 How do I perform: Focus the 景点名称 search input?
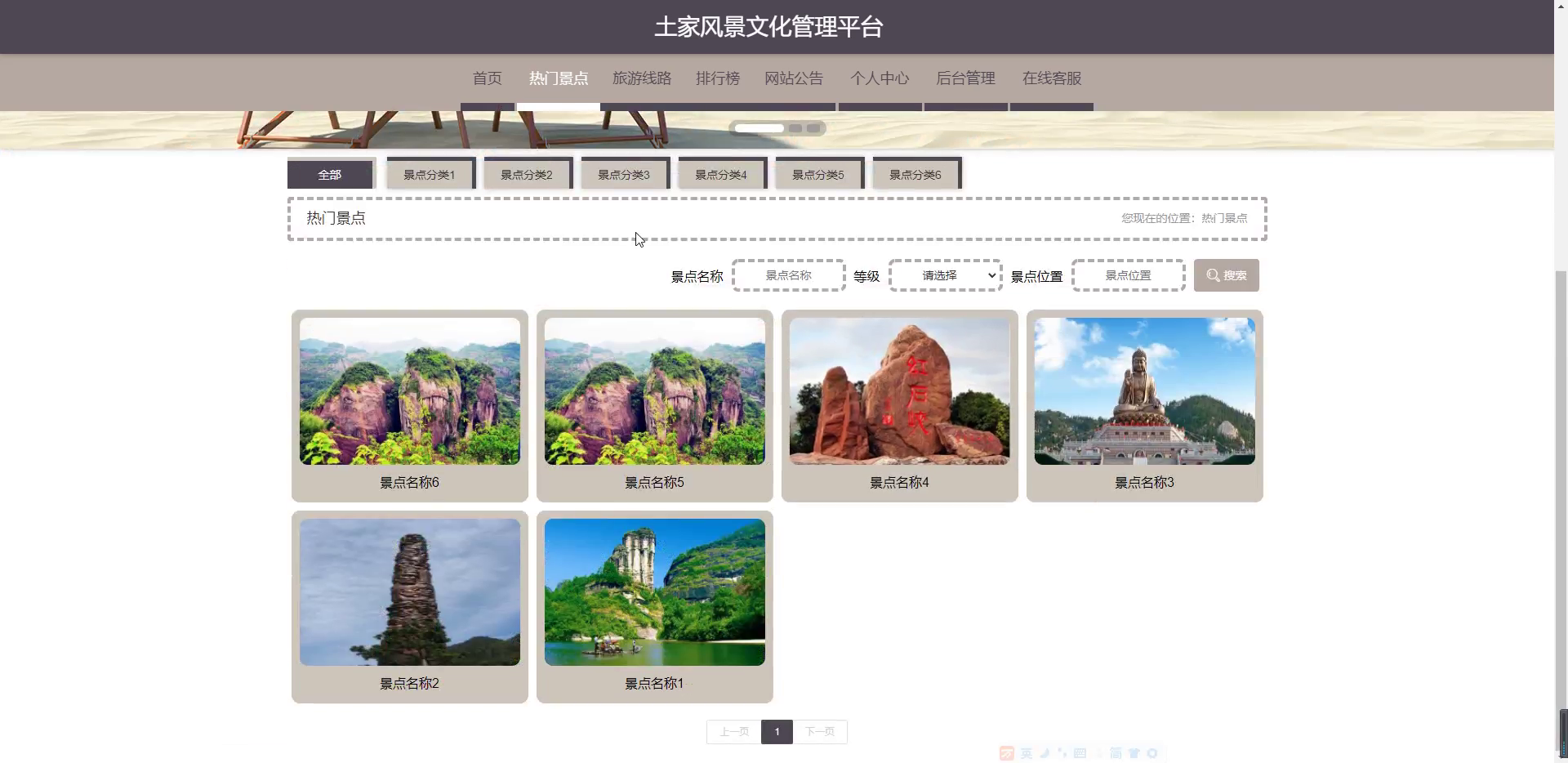click(x=789, y=275)
